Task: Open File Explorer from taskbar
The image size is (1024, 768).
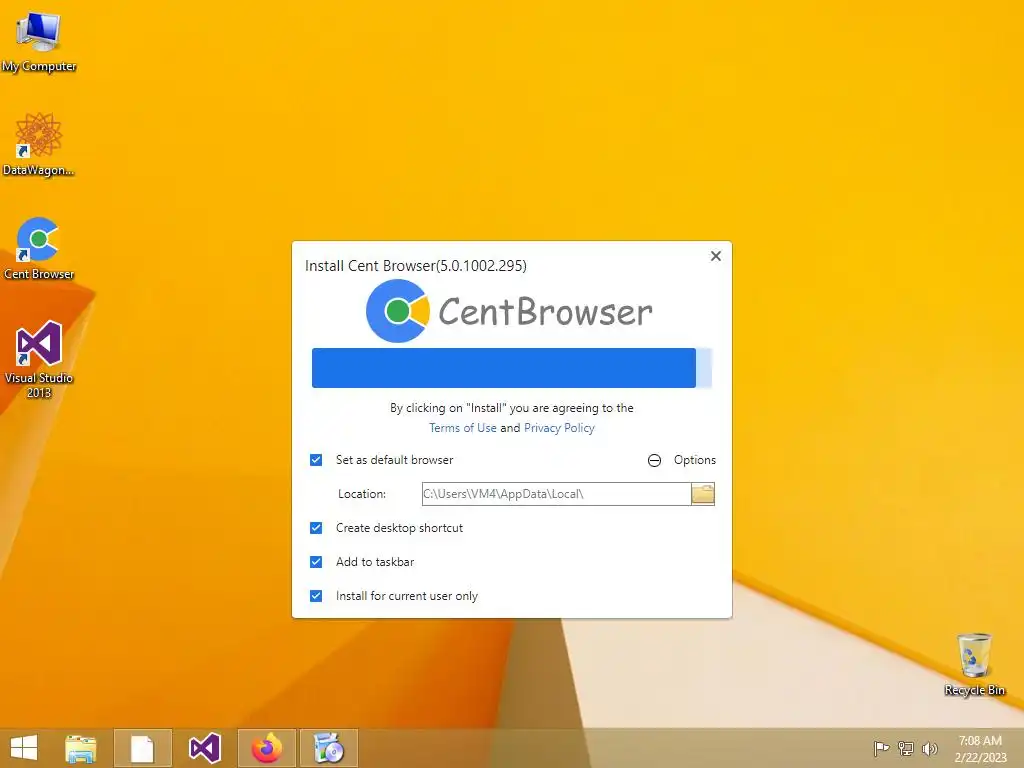Action: tap(80, 748)
